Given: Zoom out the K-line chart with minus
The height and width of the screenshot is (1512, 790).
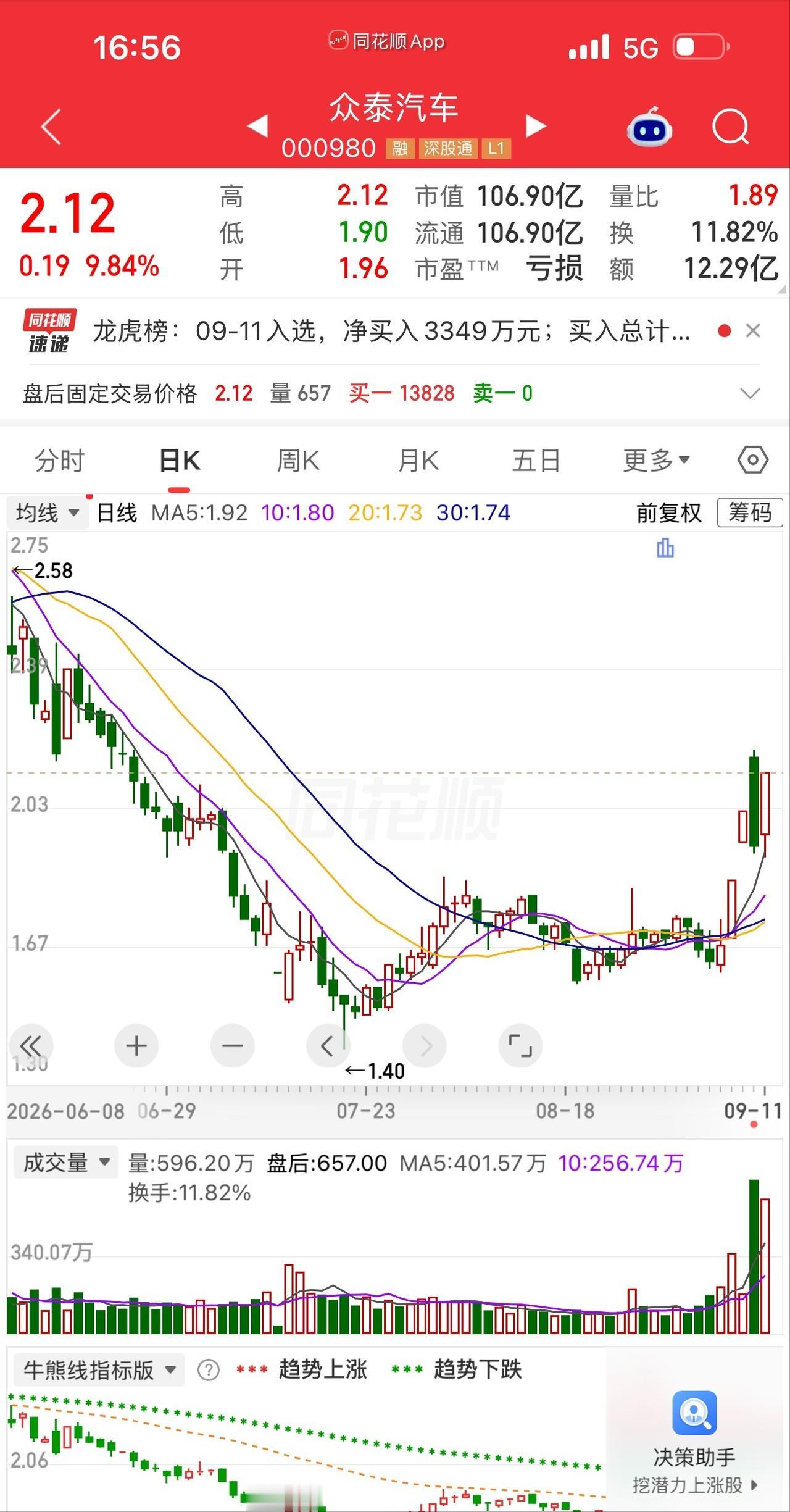Looking at the screenshot, I should tap(232, 1046).
